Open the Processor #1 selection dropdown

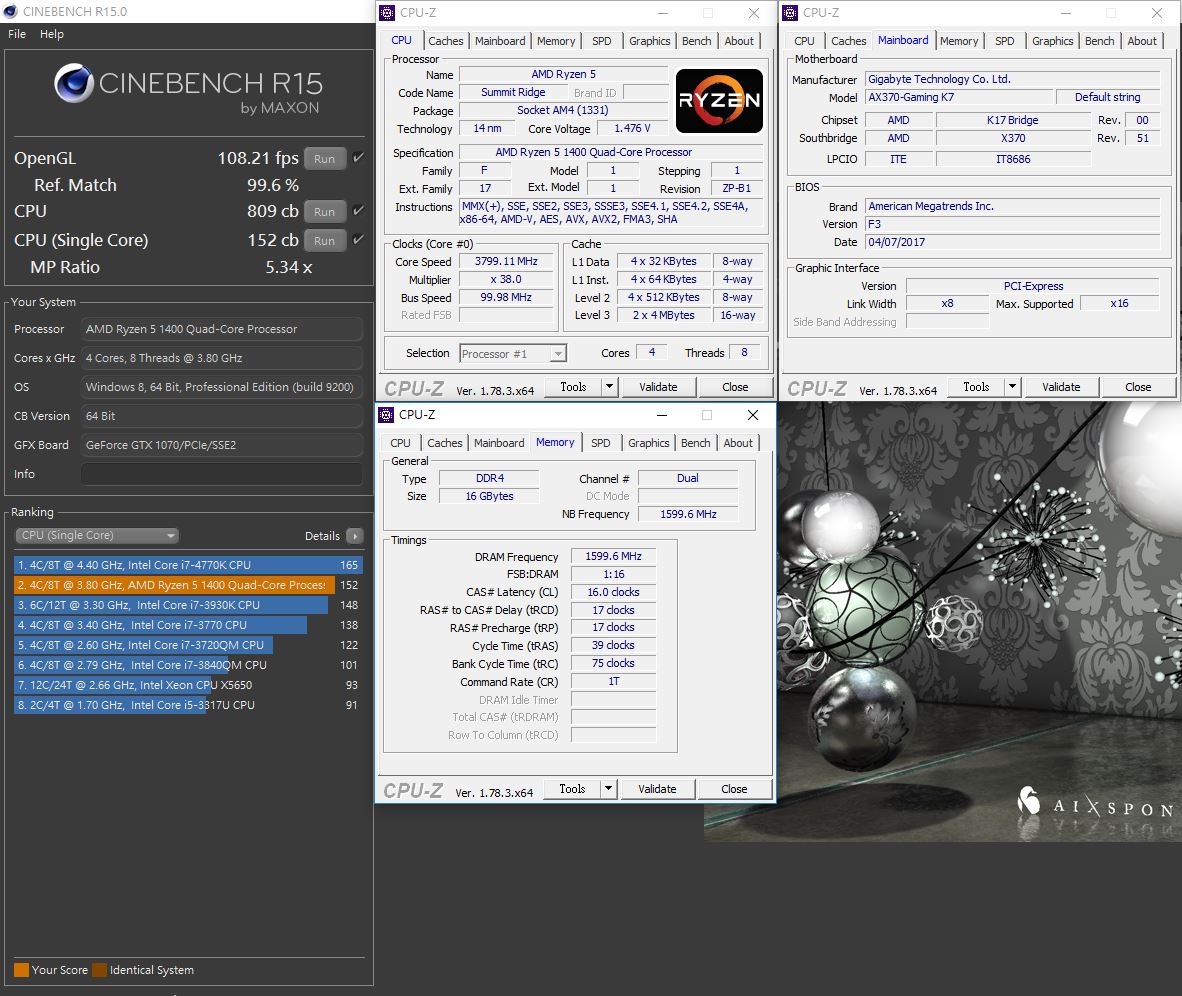pos(513,354)
